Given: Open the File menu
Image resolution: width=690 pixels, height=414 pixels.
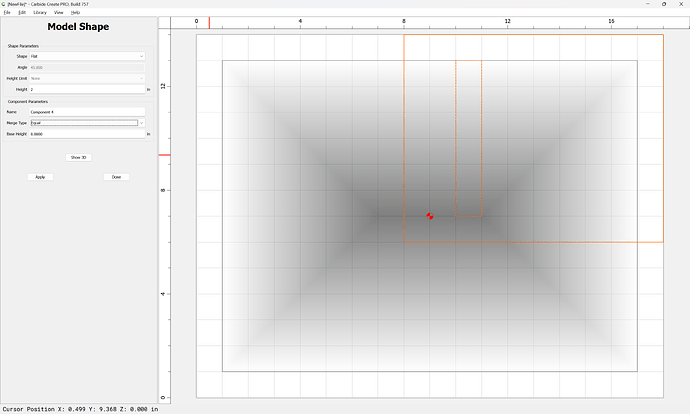Looking at the screenshot, I should pos(7,13).
